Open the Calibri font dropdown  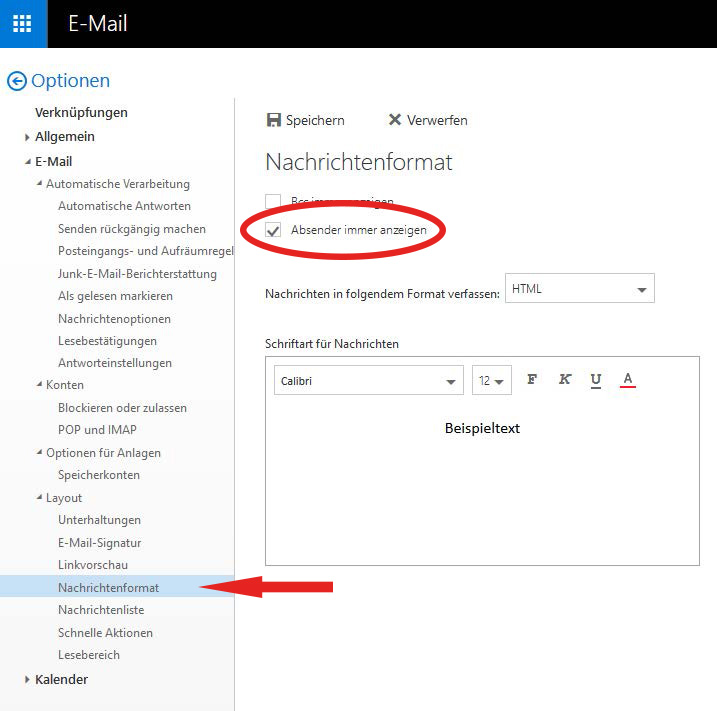[368, 380]
